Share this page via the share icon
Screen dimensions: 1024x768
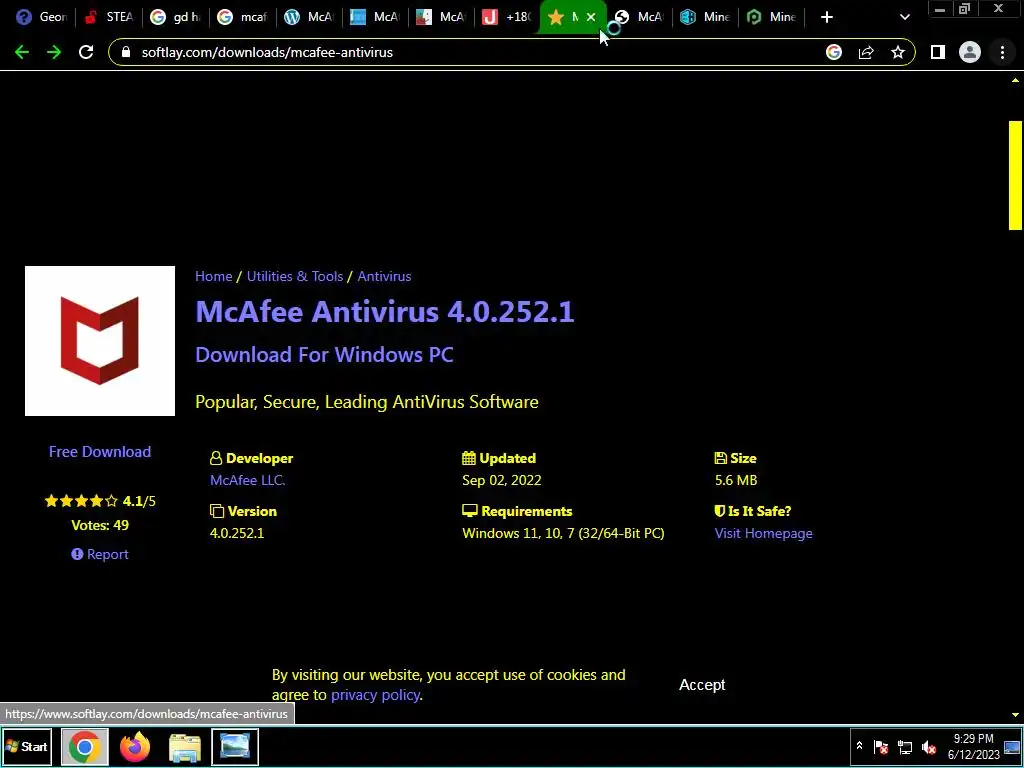(866, 52)
